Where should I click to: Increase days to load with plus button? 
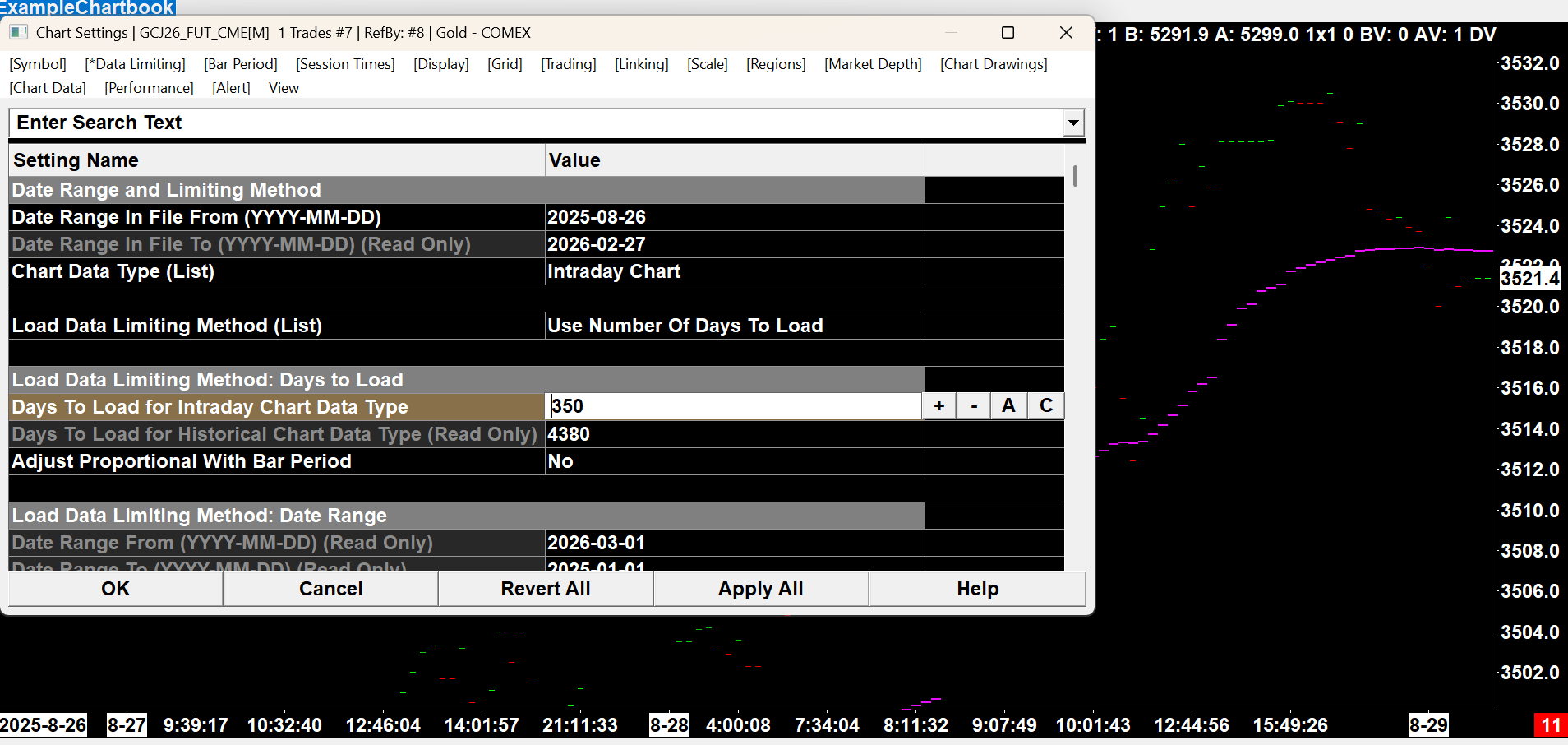[x=939, y=406]
